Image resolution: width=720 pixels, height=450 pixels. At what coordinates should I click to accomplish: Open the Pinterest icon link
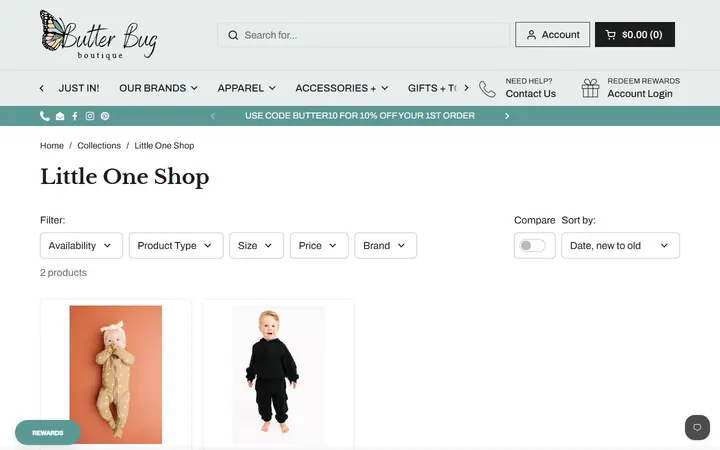point(105,116)
